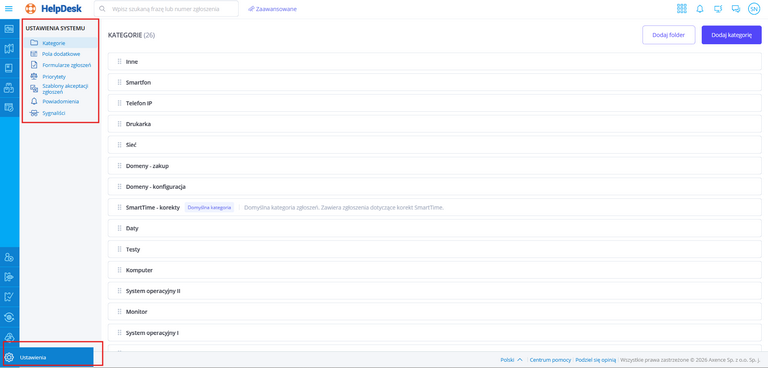Open the Drukarka category row
Screen dimensions: 768x368
point(434,124)
